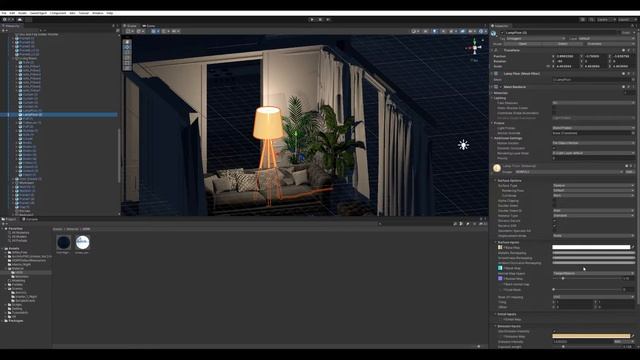Select the dark blue material thumbnail in Project
Viewport: 640px width, 360px height.
click(x=64, y=242)
